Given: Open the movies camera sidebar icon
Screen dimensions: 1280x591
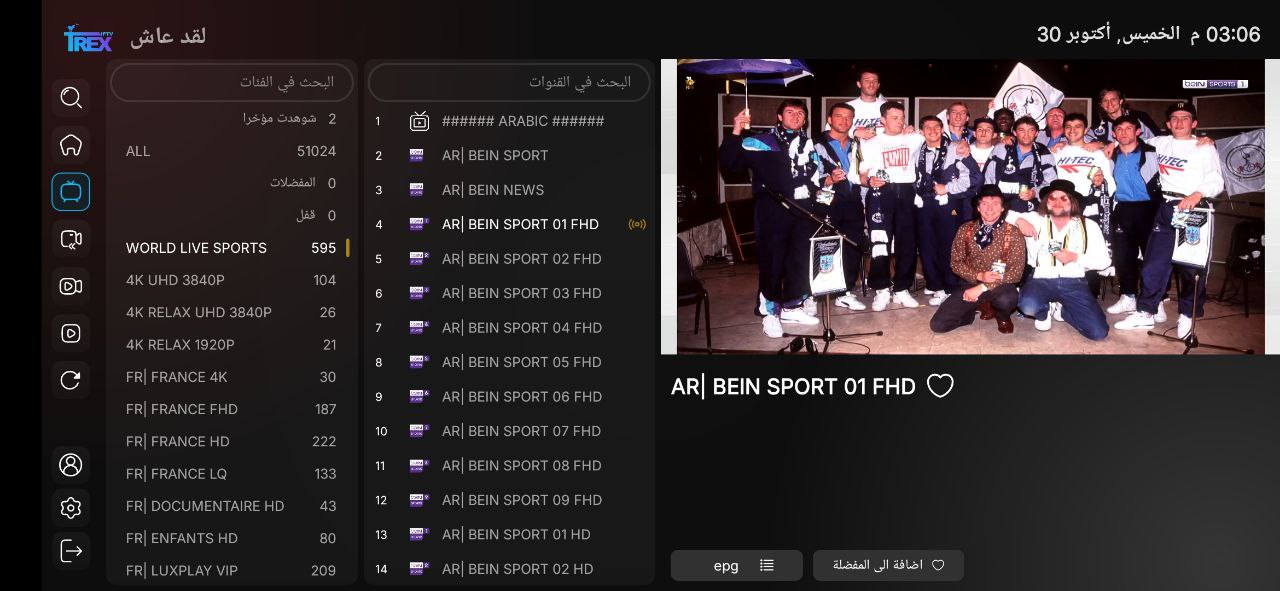Looking at the screenshot, I should (71, 286).
